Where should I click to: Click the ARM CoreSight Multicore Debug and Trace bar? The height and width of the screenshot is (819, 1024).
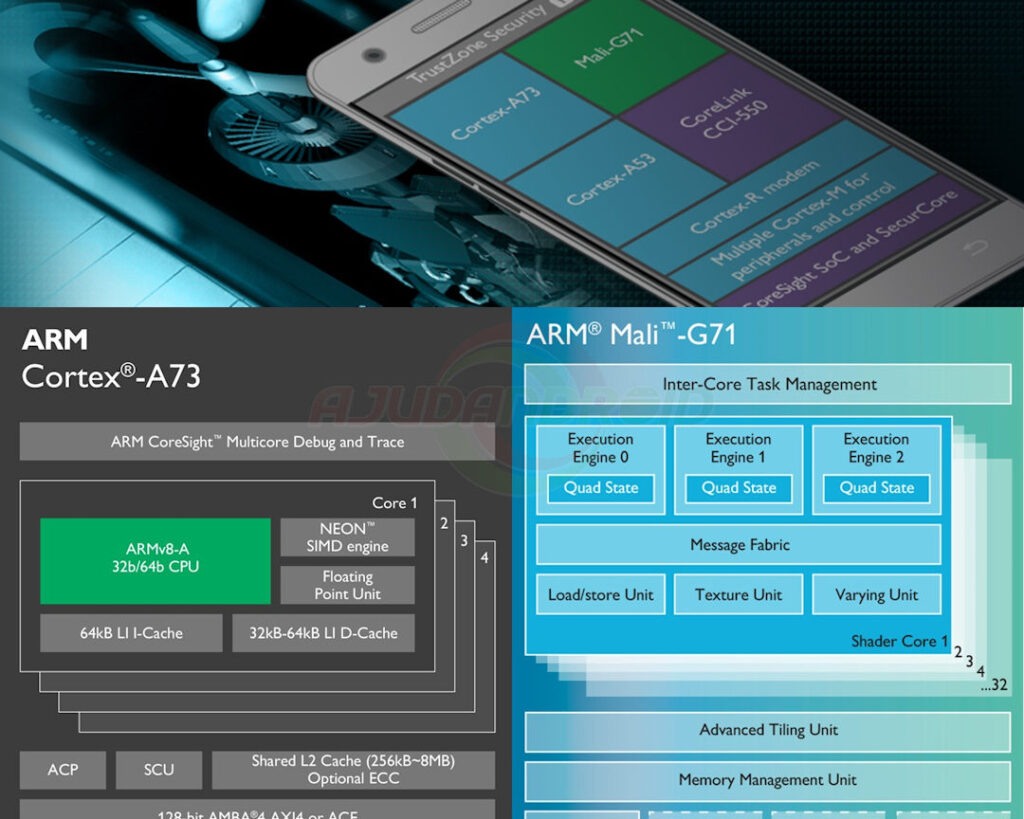click(x=257, y=442)
